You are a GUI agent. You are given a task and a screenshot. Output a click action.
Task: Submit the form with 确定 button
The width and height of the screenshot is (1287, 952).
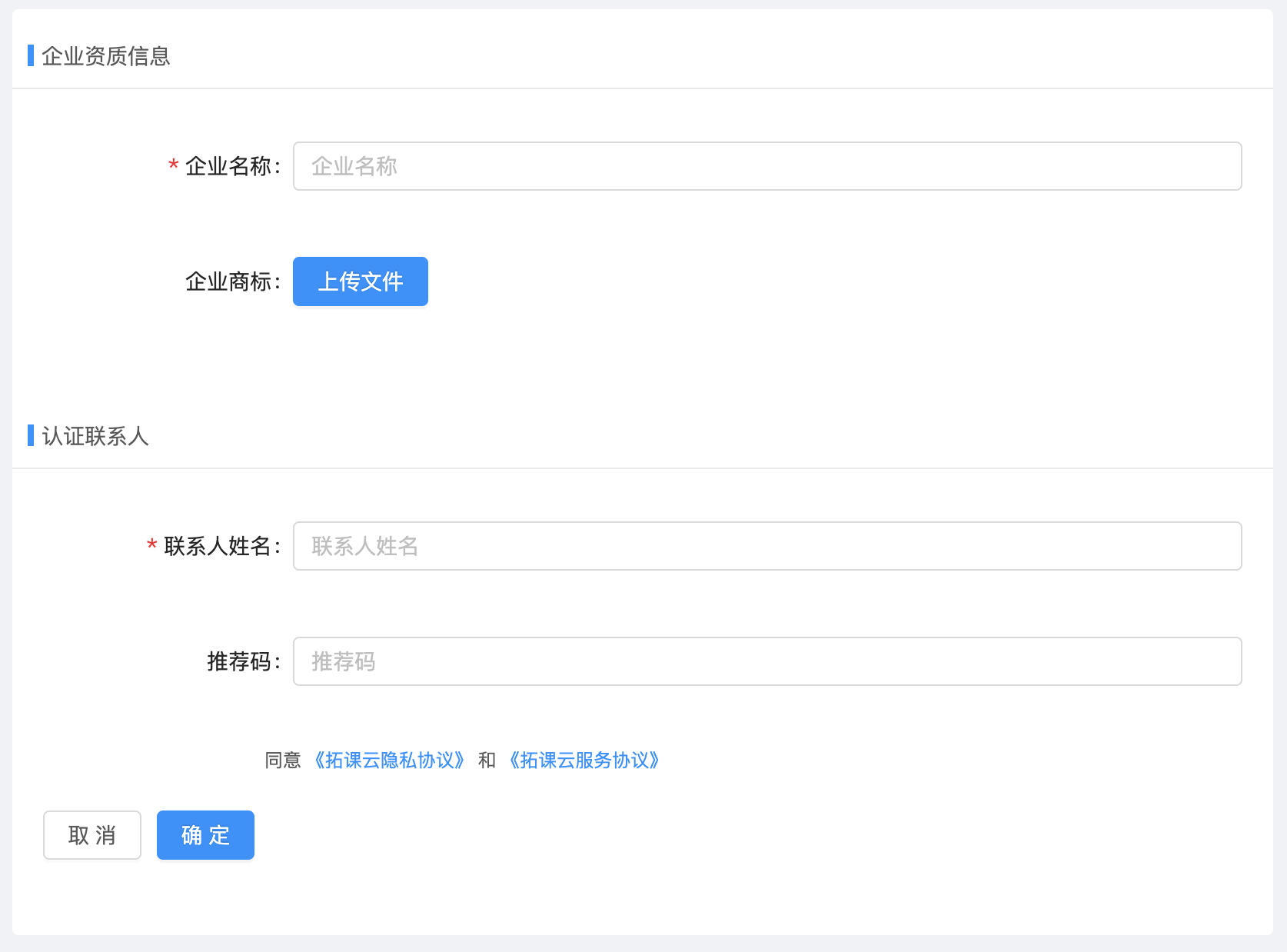tap(205, 835)
